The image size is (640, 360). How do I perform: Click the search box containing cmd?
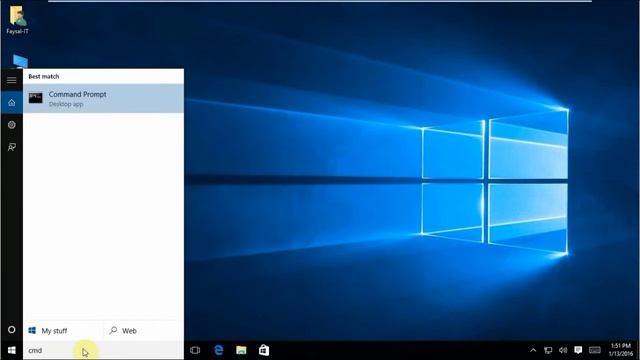pos(103,350)
